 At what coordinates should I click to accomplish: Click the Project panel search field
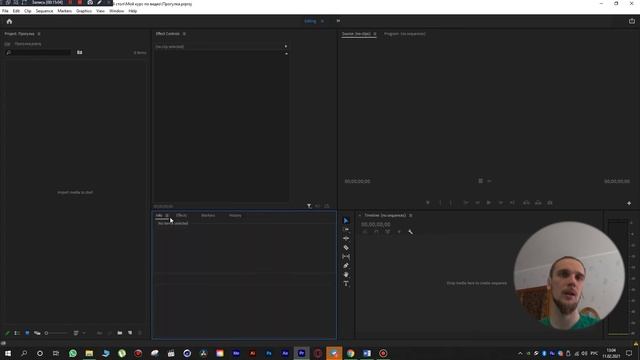[38, 52]
